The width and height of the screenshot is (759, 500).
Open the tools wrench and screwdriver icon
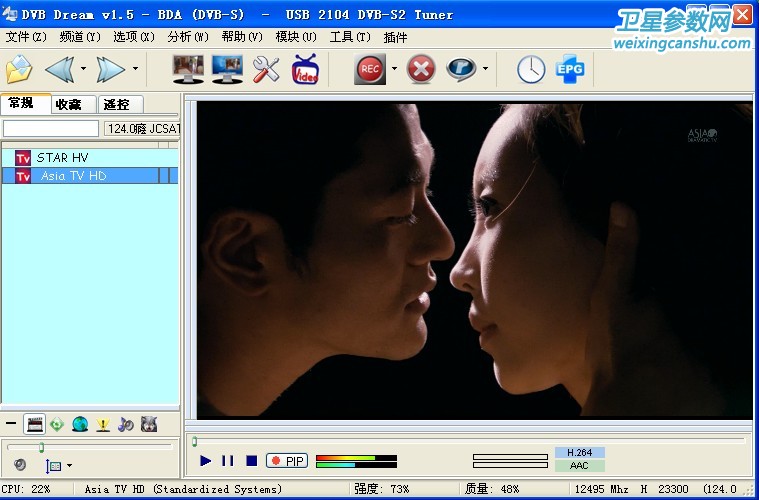tap(266, 70)
